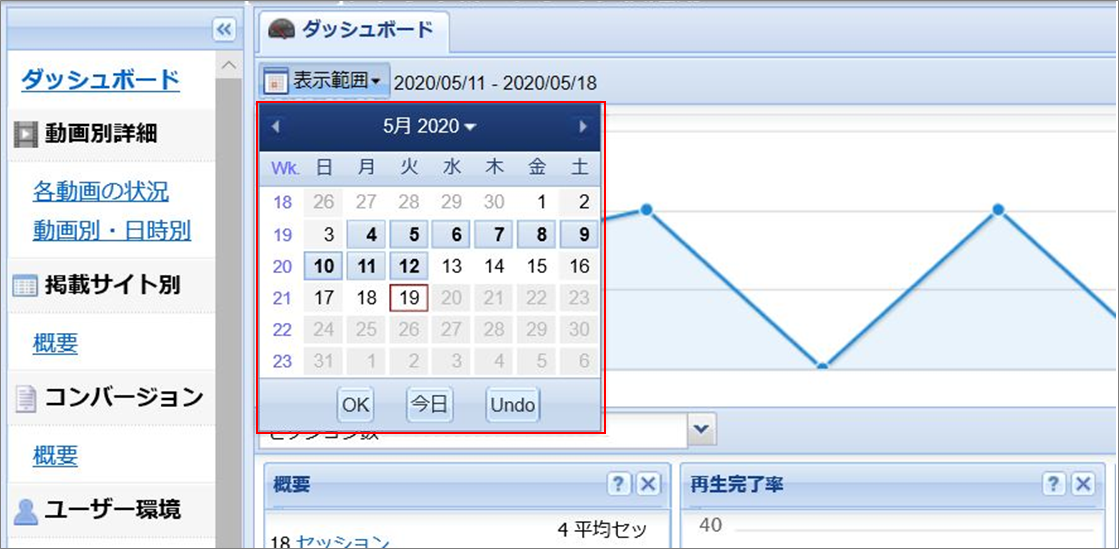Screen dimensions: 1119x549
Task: Select May 15 in the calendar
Action: point(537,266)
